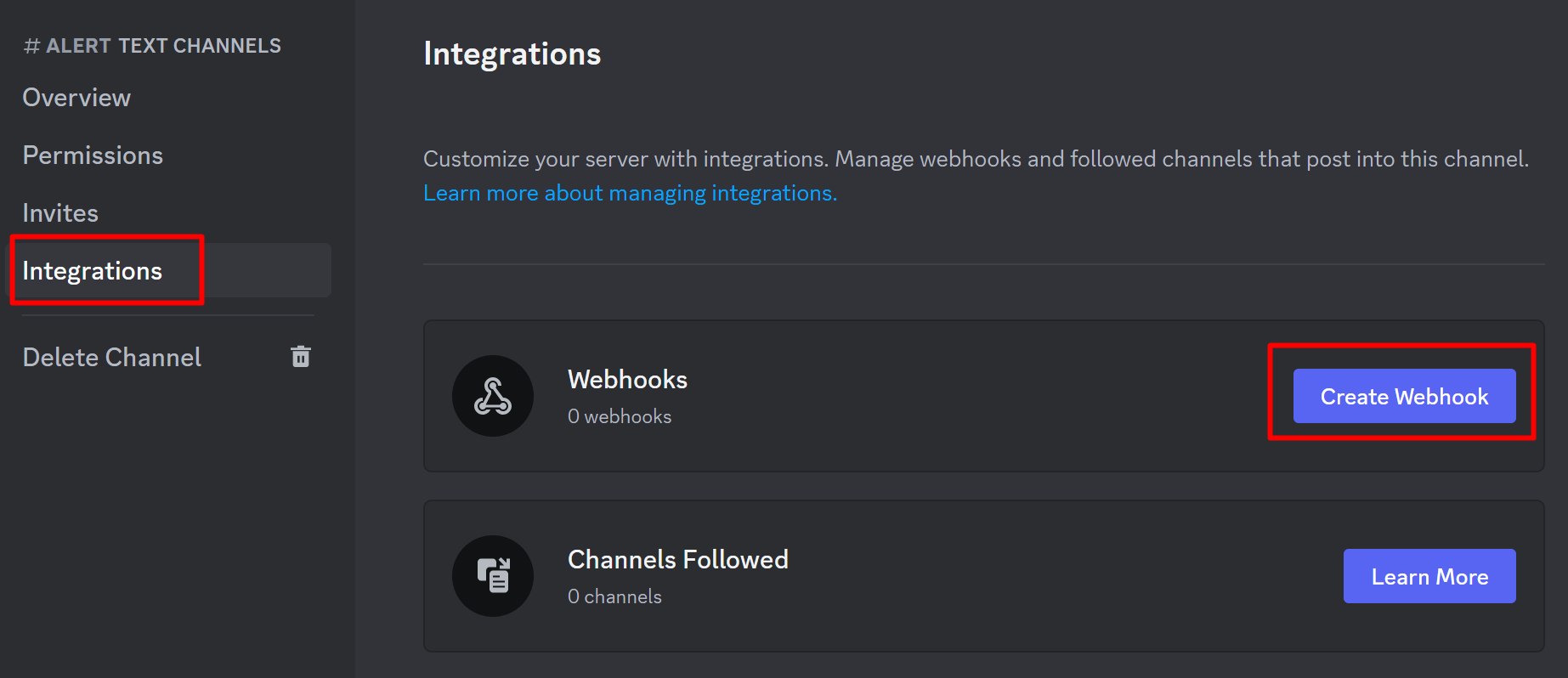Click the 'Customize your server with integrations' description

976,159
